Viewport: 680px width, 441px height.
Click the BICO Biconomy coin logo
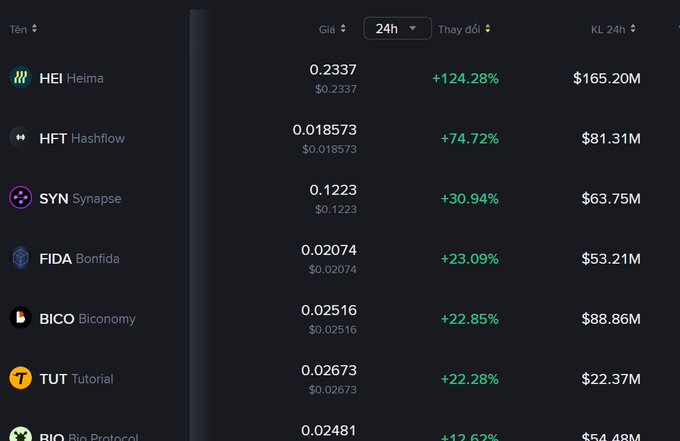click(x=20, y=318)
